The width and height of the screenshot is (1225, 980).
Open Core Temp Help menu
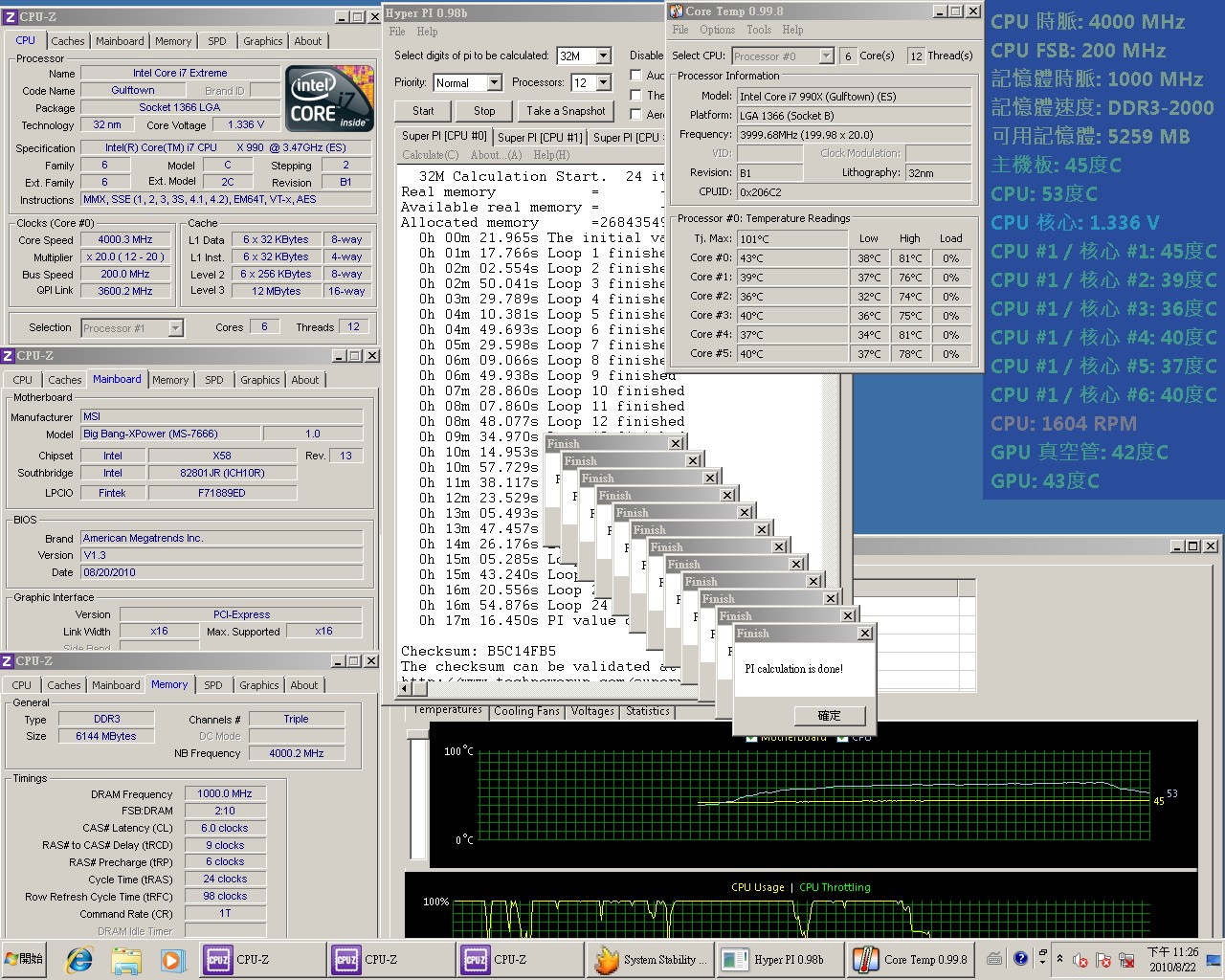click(792, 30)
